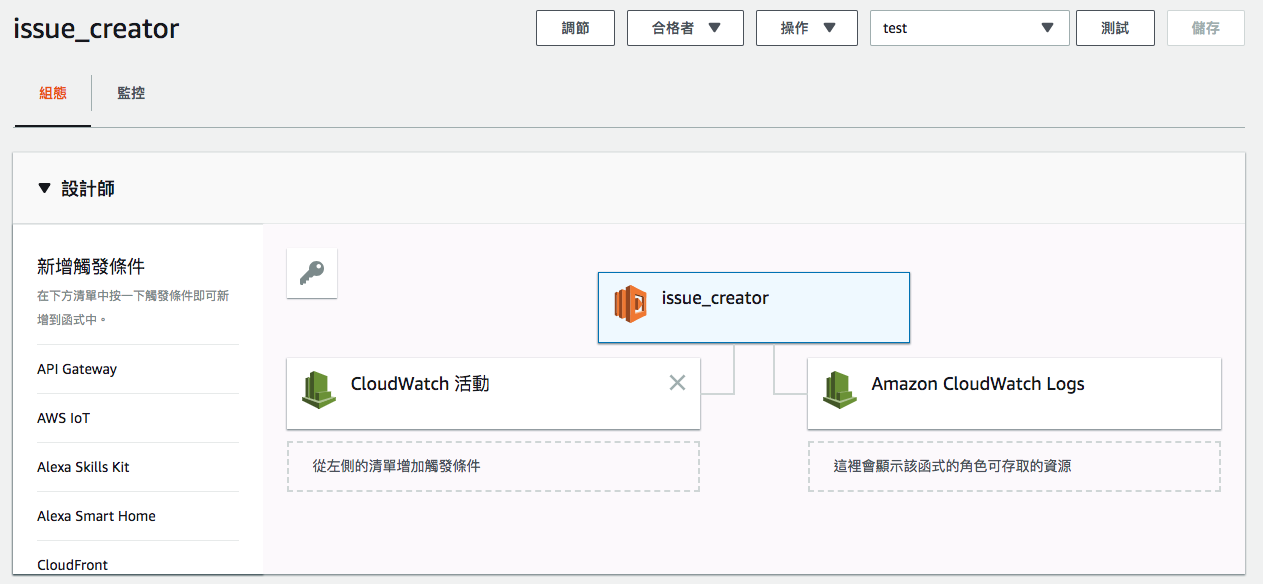Image resolution: width=1263 pixels, height=584 pixels.
Task: Switch to the 監控 tab
Action: point(131,93)
